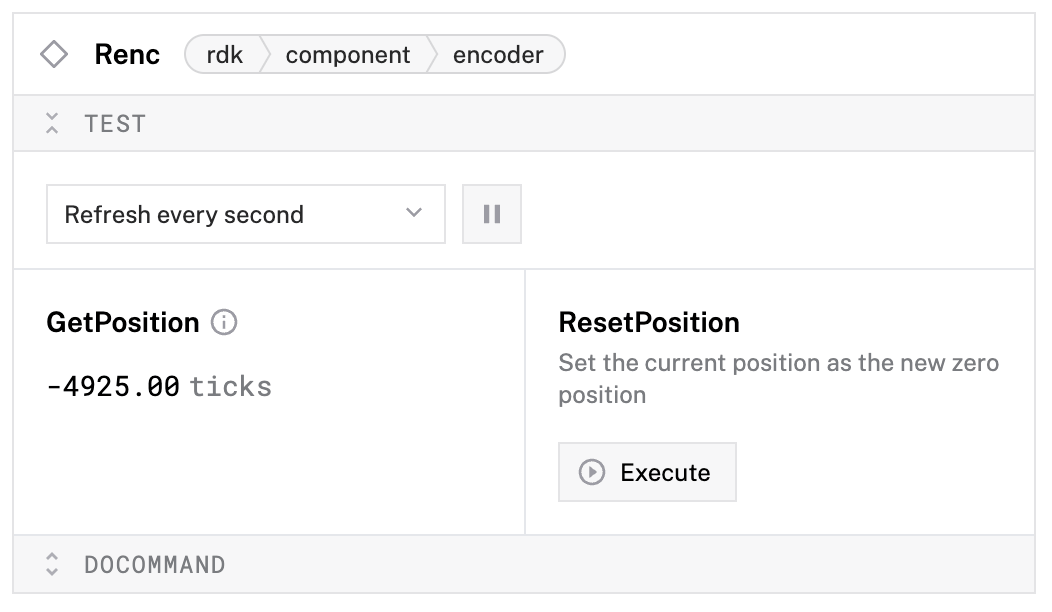Execute the ResetPosition command
The width and height of the screenshot is (1052, 612).
click(647, 472)
